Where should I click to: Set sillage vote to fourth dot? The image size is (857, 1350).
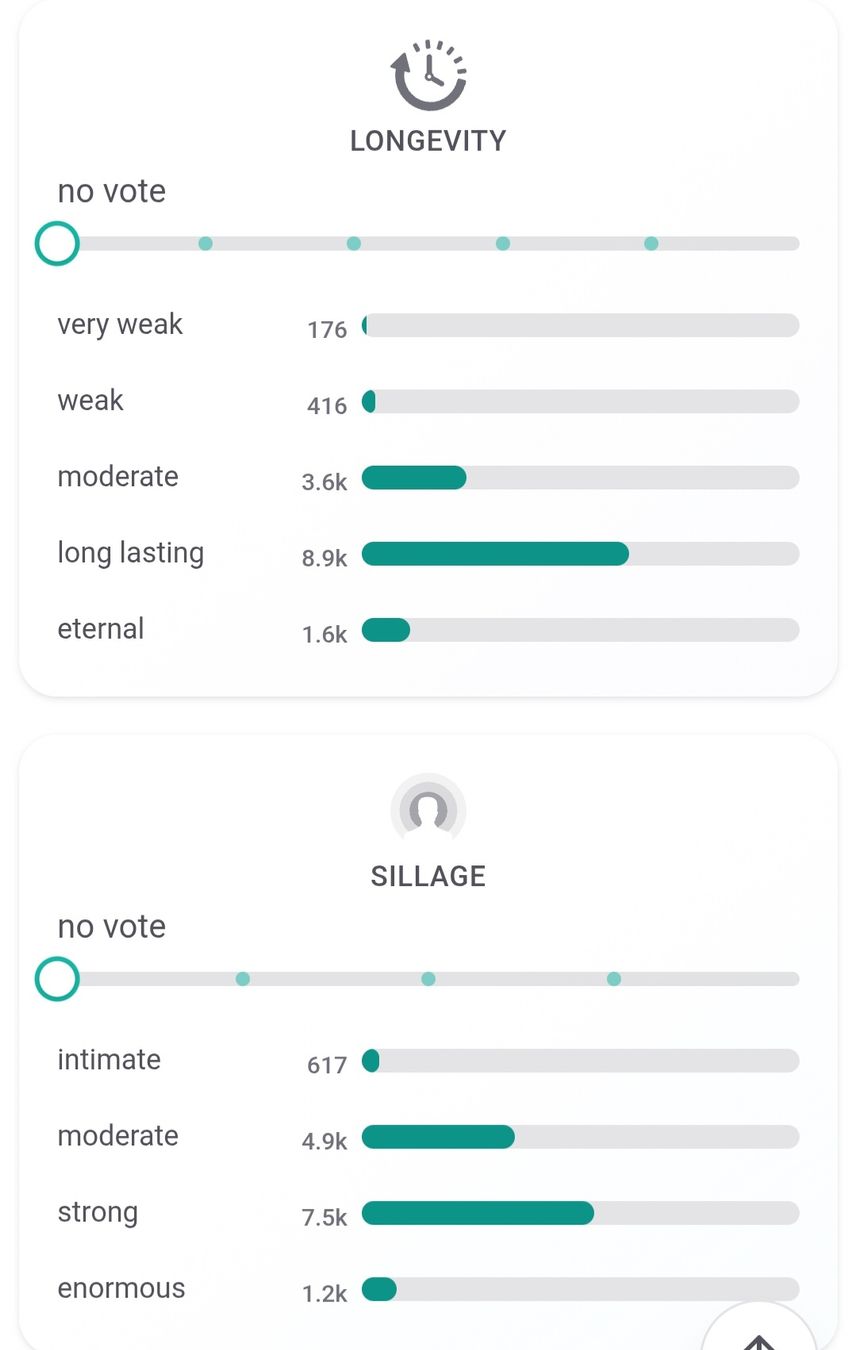[614, 979]
